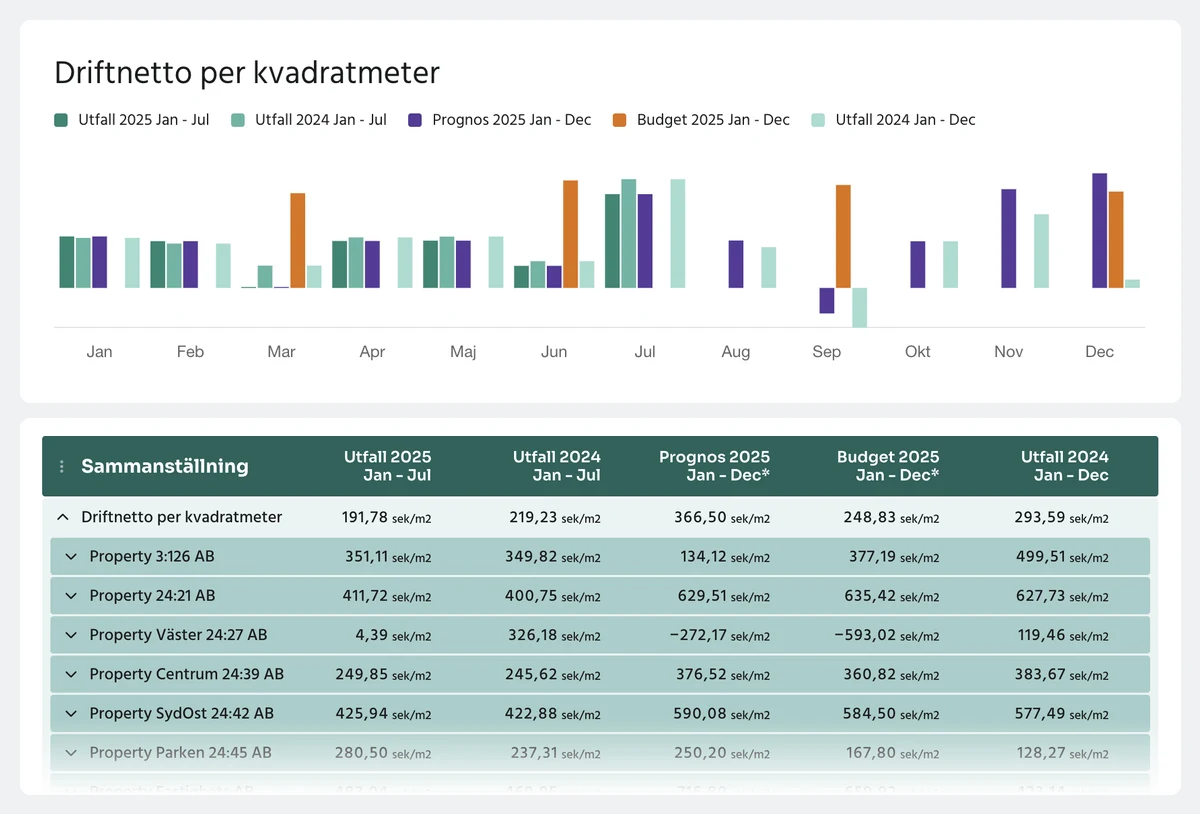Click the 400,75 sek/m2 value cell
This screenshot has width=1200, height=814.
(553, 595)
